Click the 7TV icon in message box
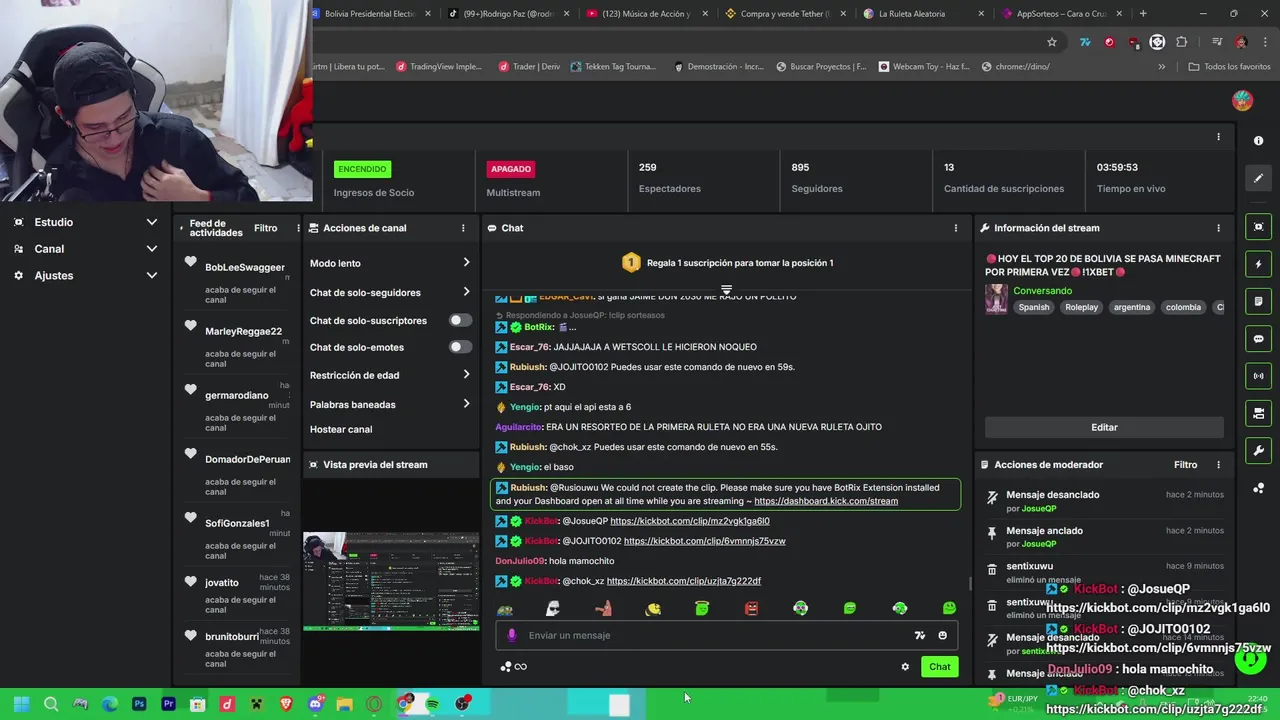 coord(920,635)
